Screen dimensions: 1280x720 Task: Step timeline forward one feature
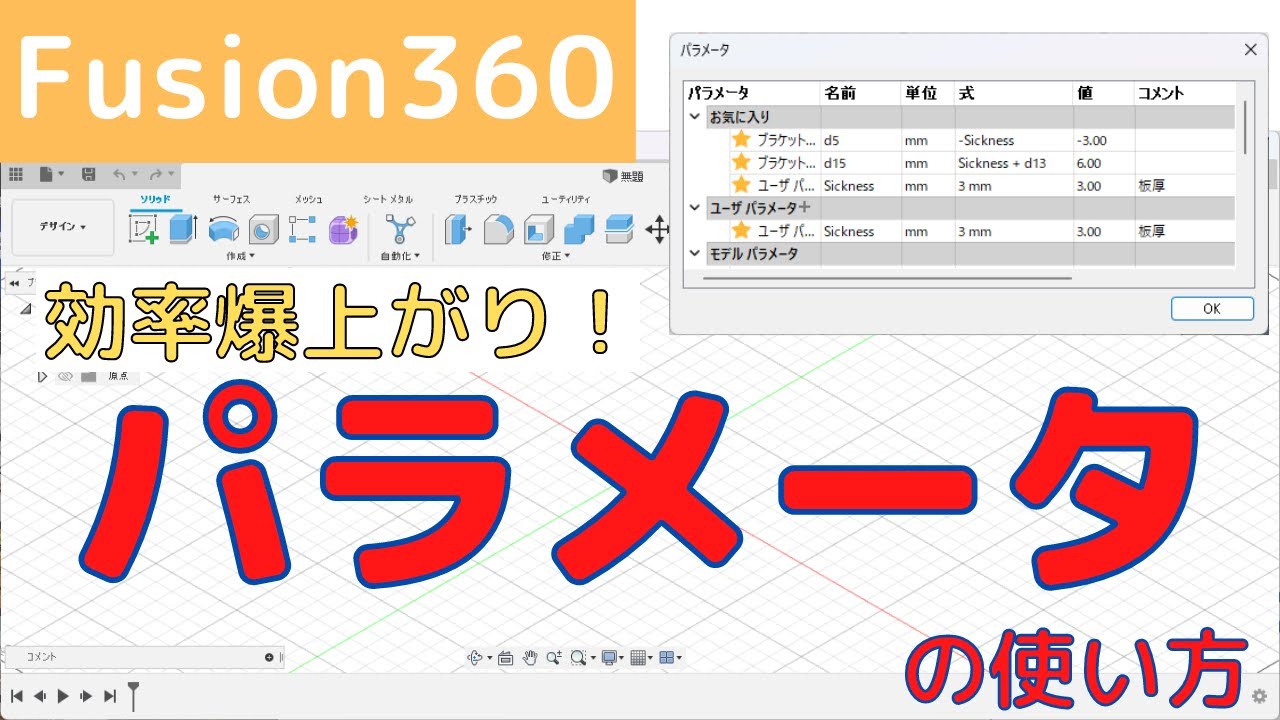86,696
